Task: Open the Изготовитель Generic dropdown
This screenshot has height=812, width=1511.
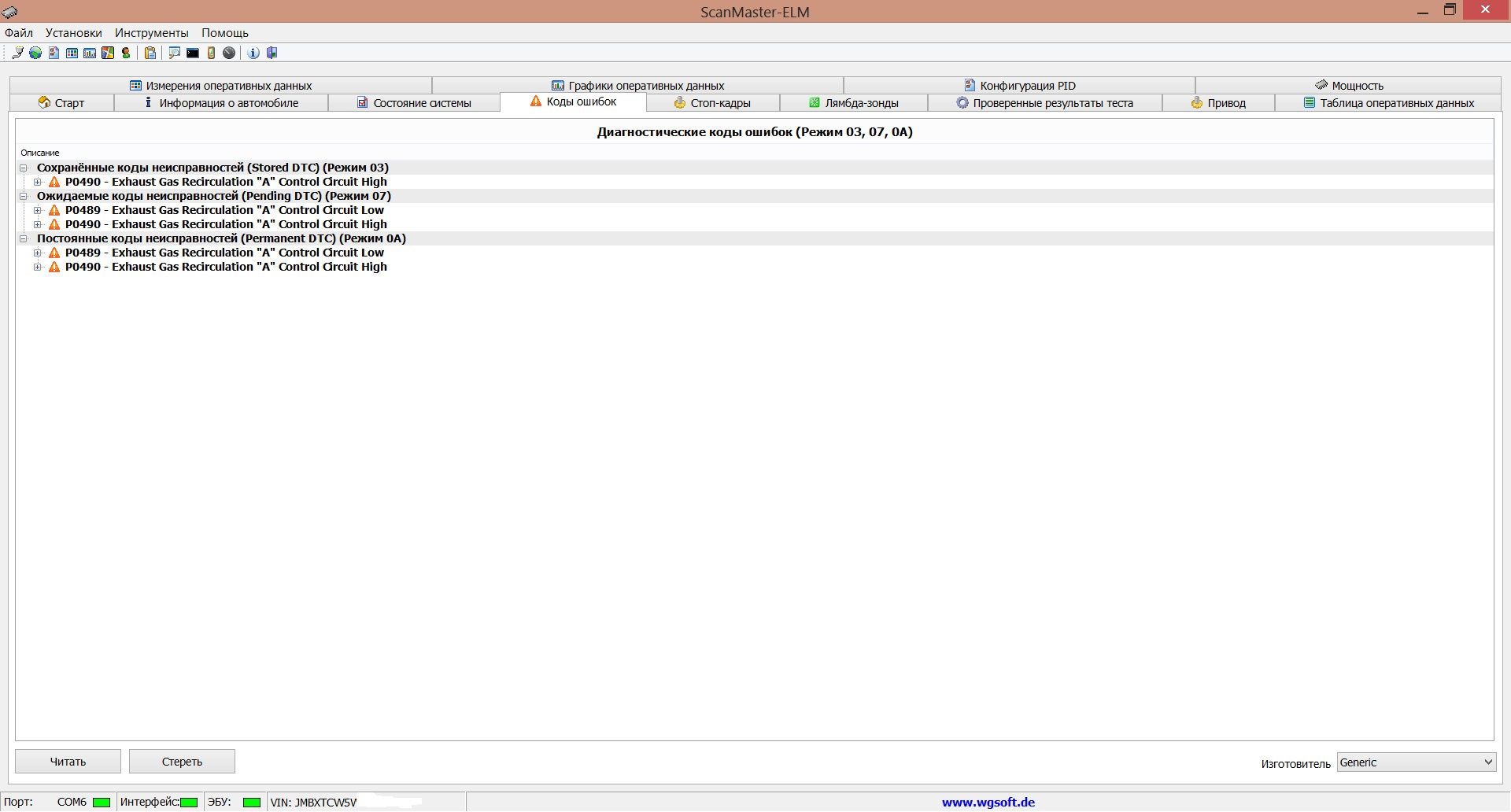Action: coord(1417,762)
